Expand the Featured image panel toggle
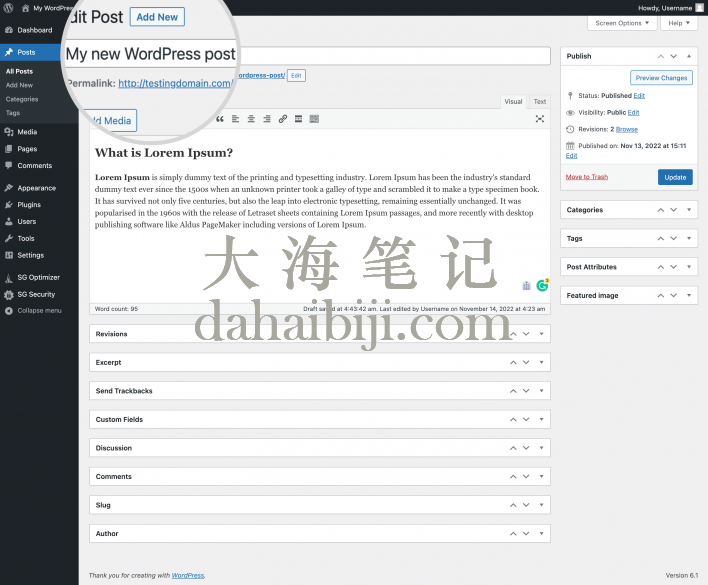 689,295
